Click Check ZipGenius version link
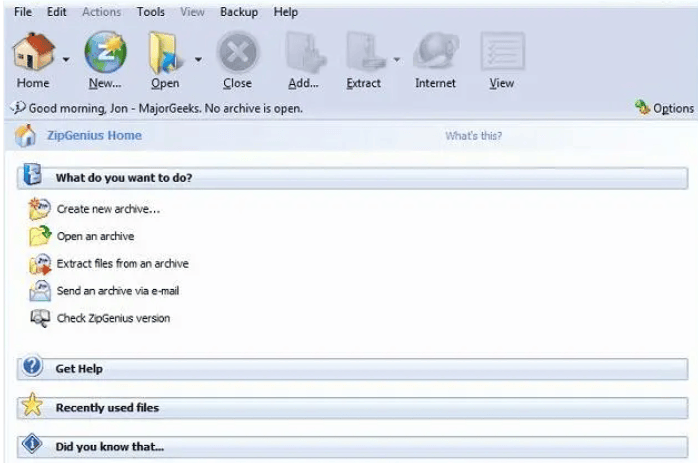Viewport: 698px width, 463px height. (114, 318)
